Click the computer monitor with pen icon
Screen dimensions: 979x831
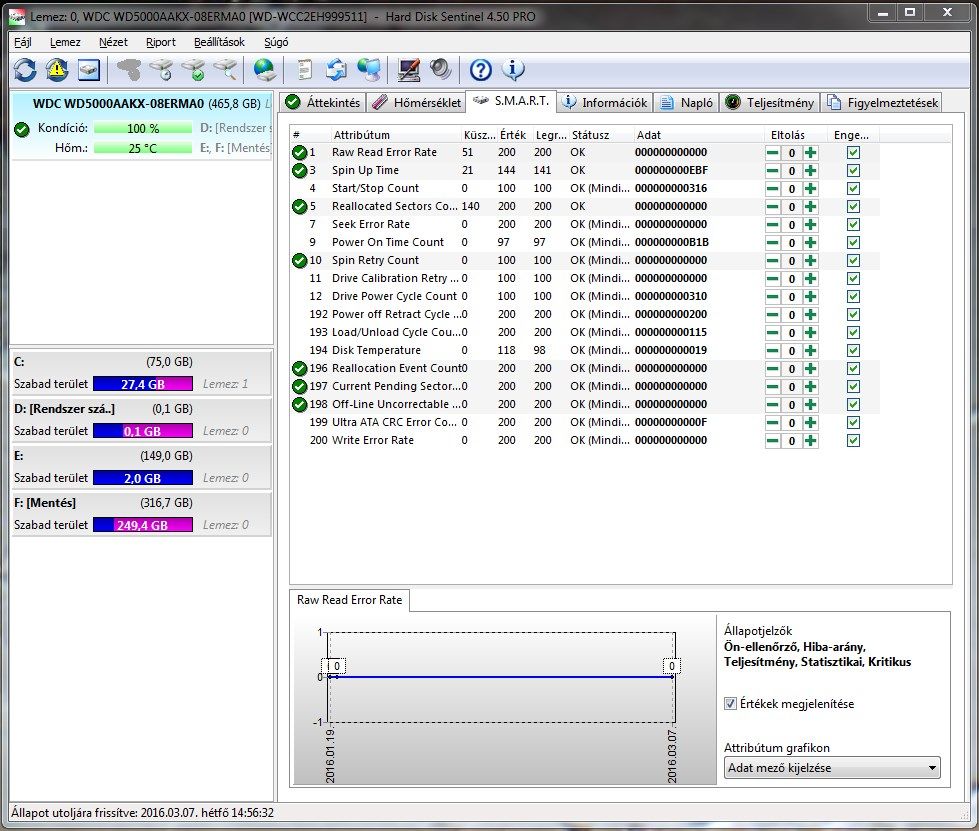[408, 69]
